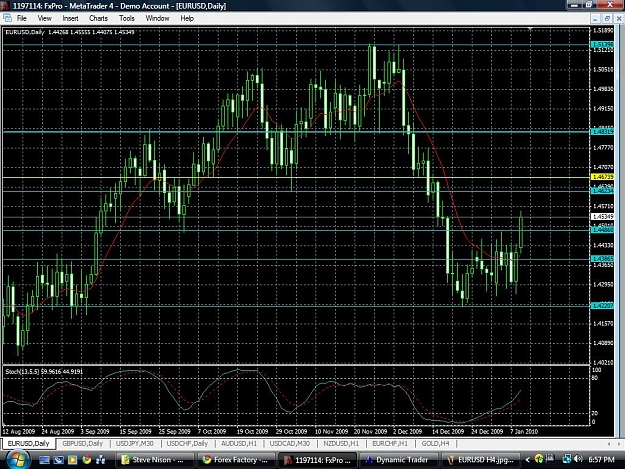
Task: Click the chart document icon beside File
Action: (x=7, y=18)
